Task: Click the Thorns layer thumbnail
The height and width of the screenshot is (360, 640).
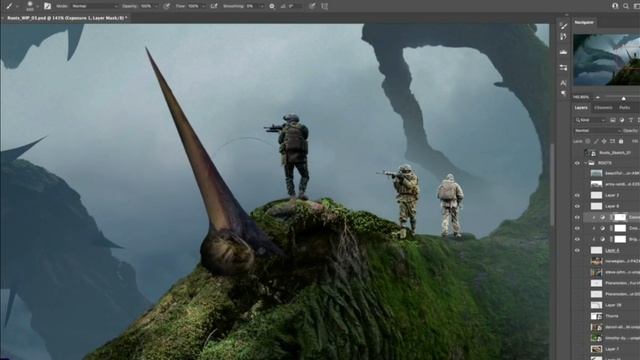Action: [596, 316]
